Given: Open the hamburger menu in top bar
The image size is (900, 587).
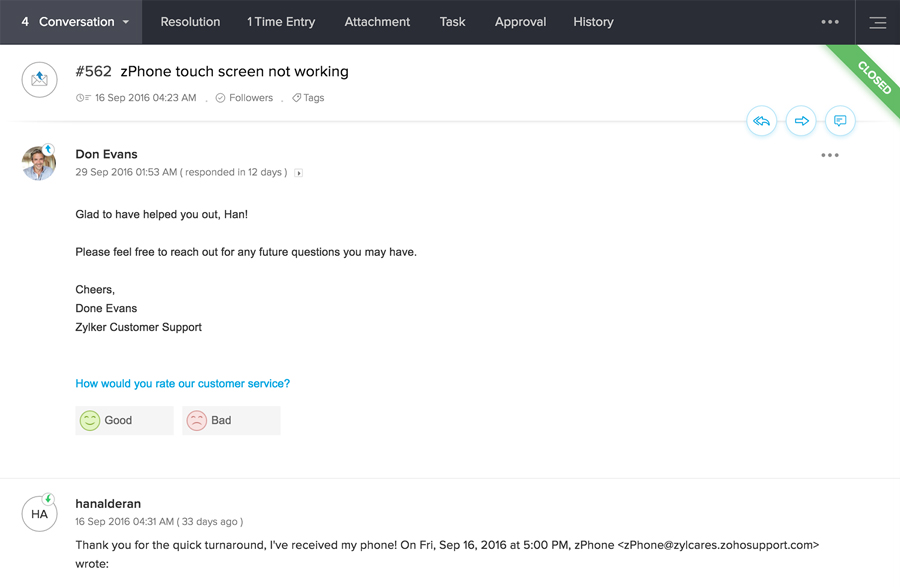Looking at the screenshot, I should pos(877,22).
